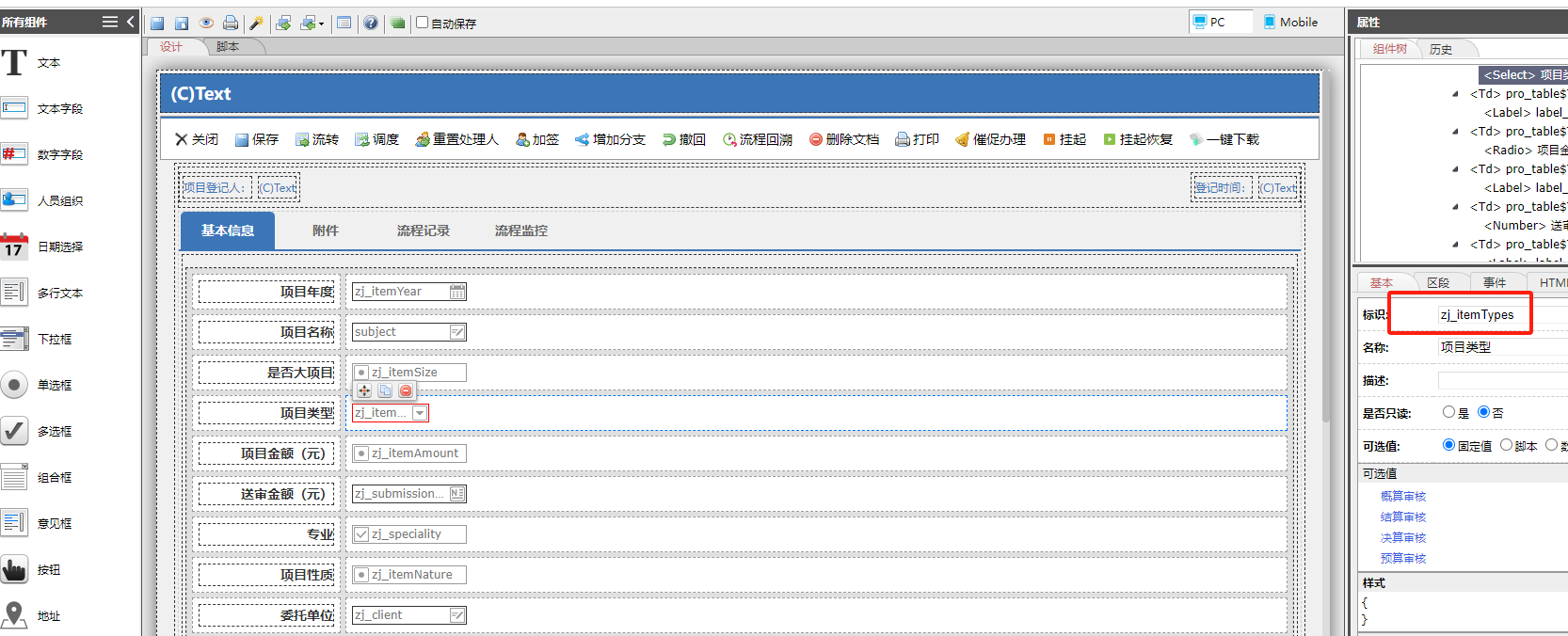Set 是否只读 to 否
This screenshot has height=636, width=1568.
(1483, 412)
